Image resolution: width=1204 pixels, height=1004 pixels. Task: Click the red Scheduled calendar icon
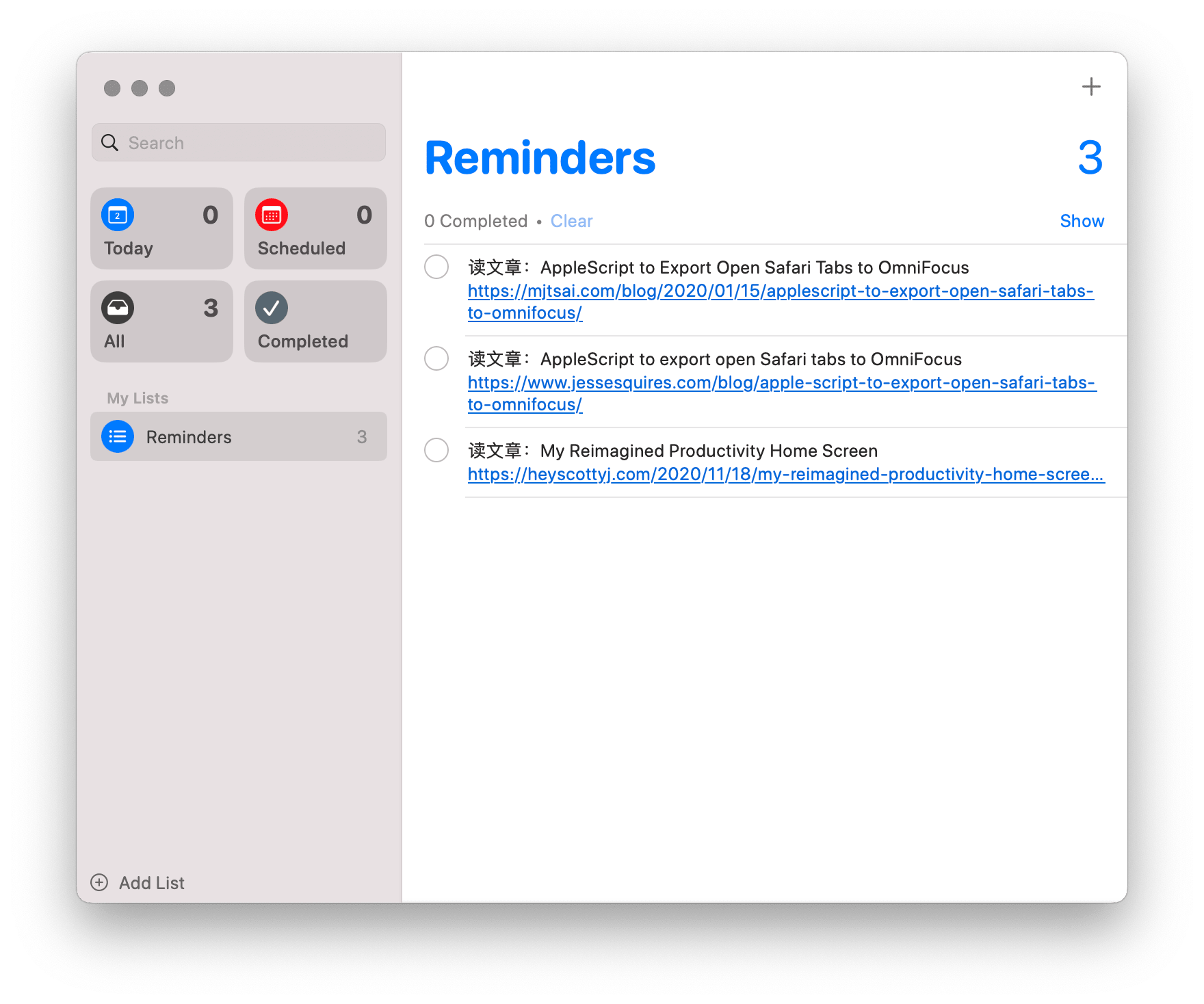tap(272, 215)
